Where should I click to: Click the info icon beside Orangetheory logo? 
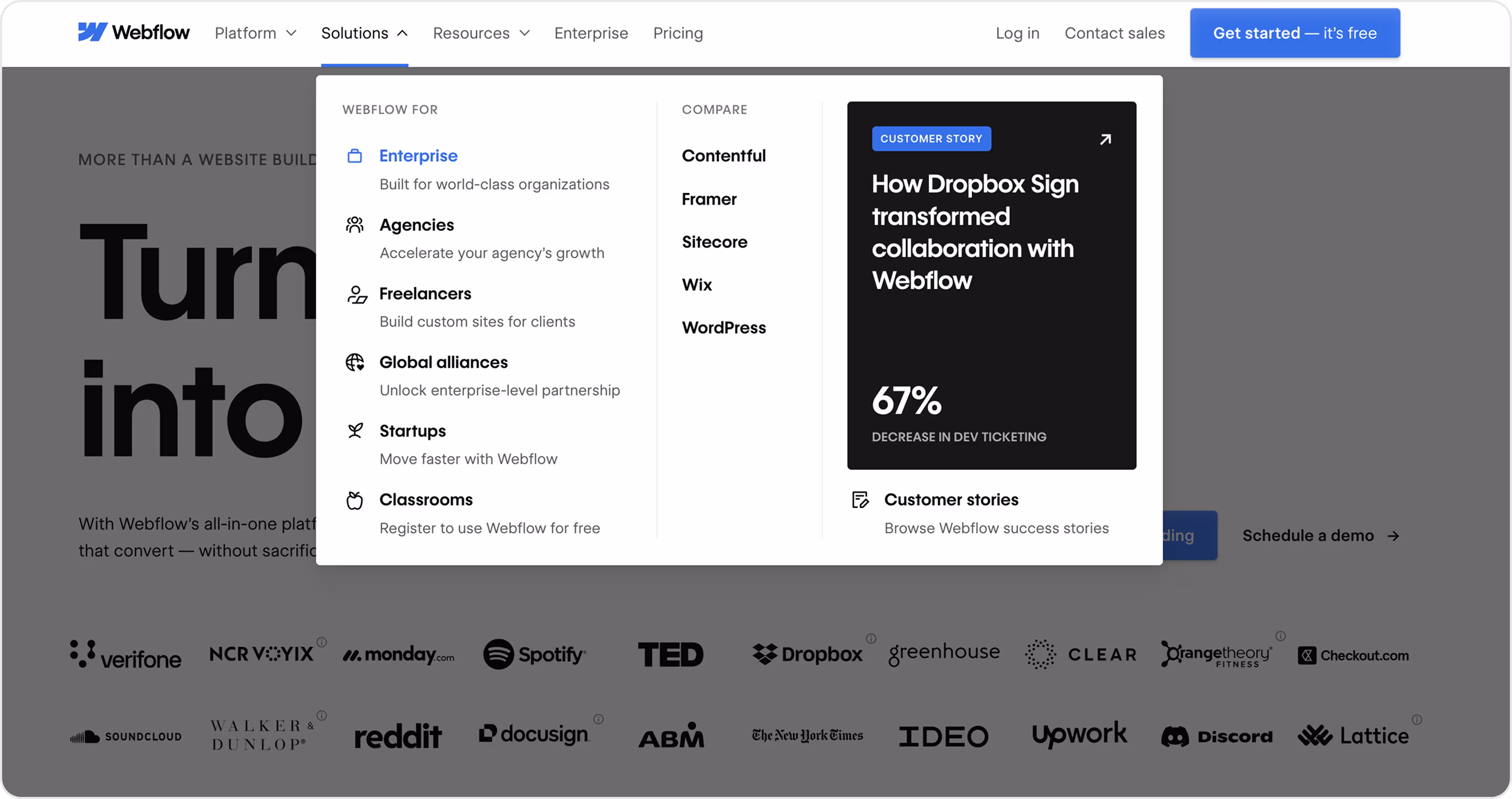click(x=1281, y=636)
